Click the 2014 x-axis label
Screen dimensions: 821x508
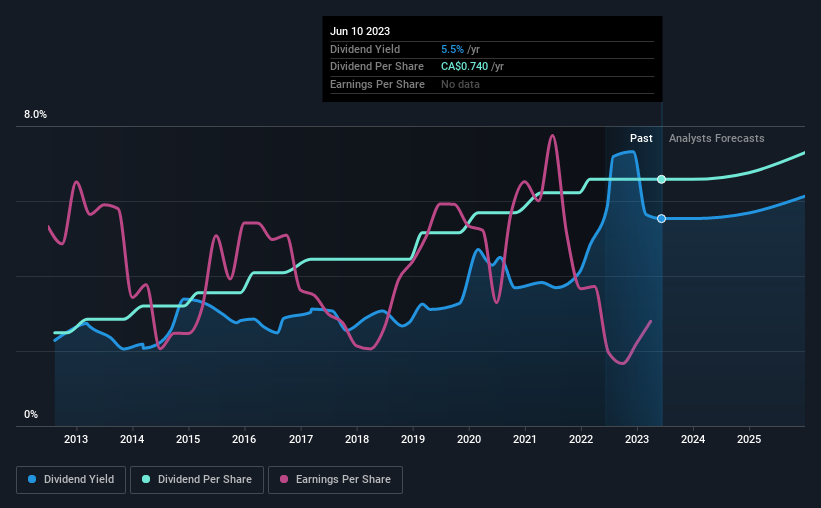click(132, 439)
